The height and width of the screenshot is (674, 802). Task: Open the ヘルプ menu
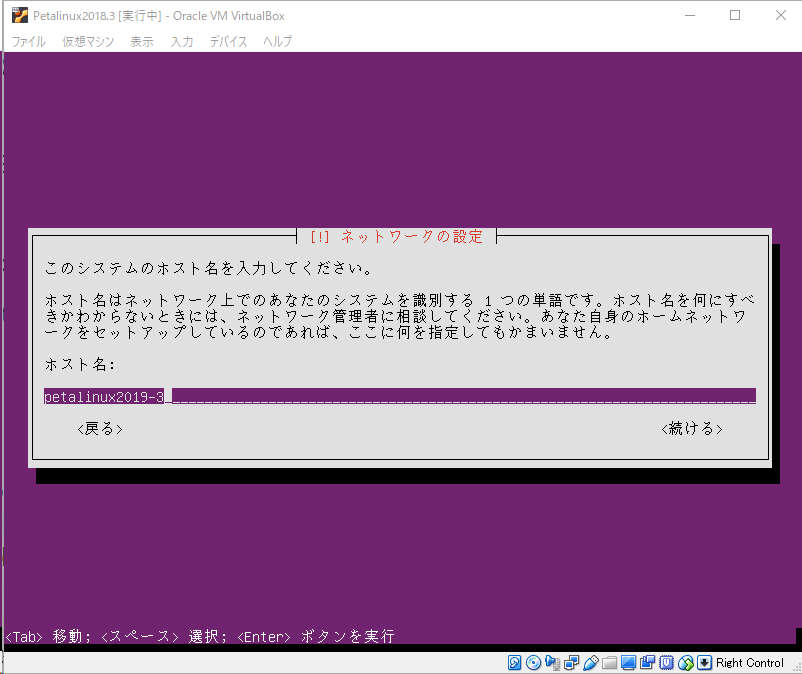point(276,41)
